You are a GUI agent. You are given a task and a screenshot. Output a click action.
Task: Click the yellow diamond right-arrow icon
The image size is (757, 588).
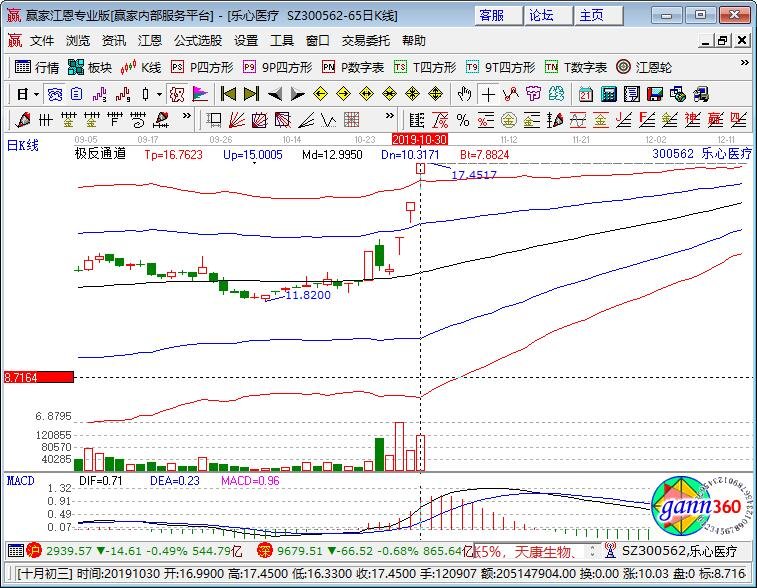tap(343, 94)
